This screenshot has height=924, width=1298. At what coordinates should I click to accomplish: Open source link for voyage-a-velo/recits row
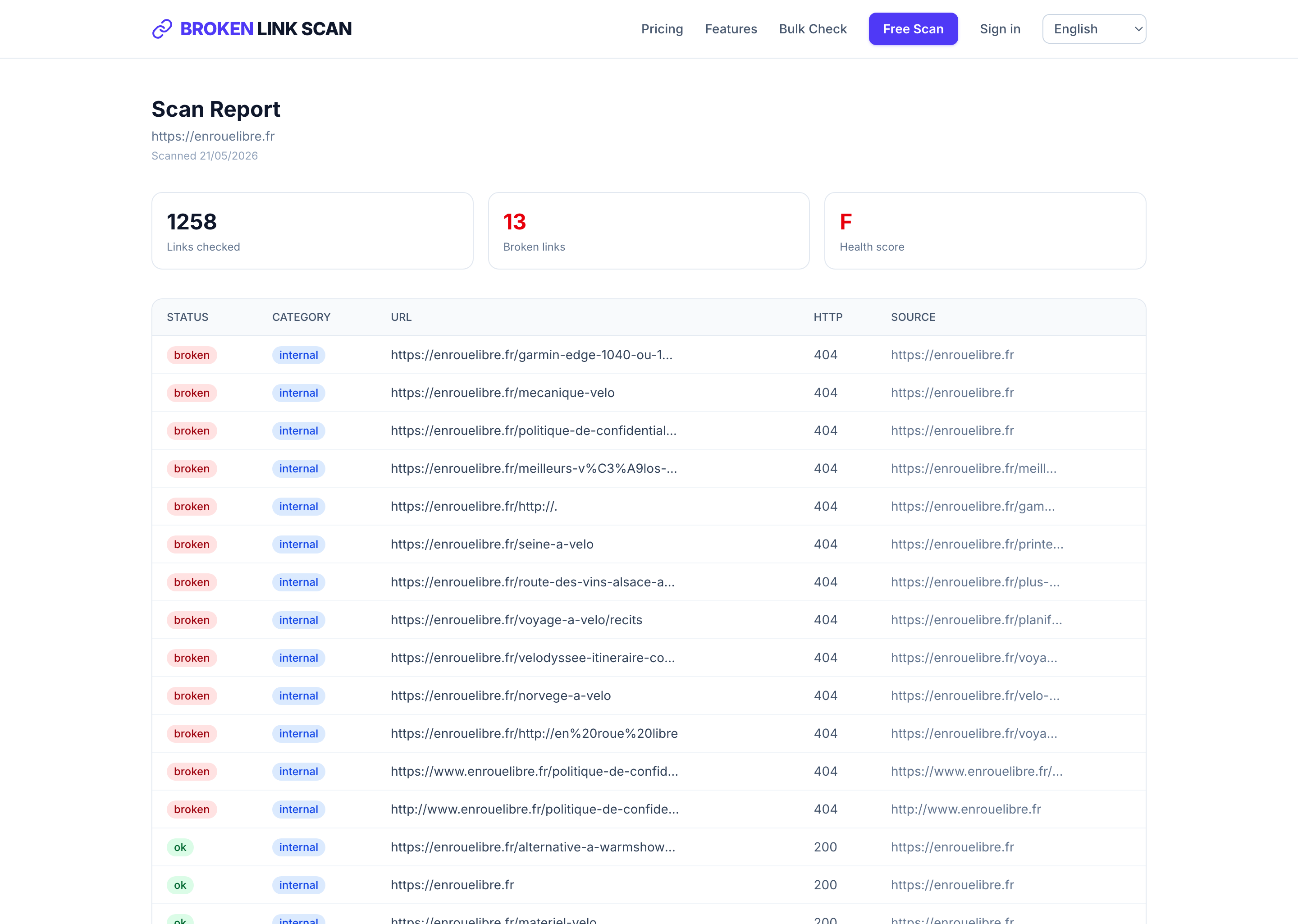click(x=976, y=620)
